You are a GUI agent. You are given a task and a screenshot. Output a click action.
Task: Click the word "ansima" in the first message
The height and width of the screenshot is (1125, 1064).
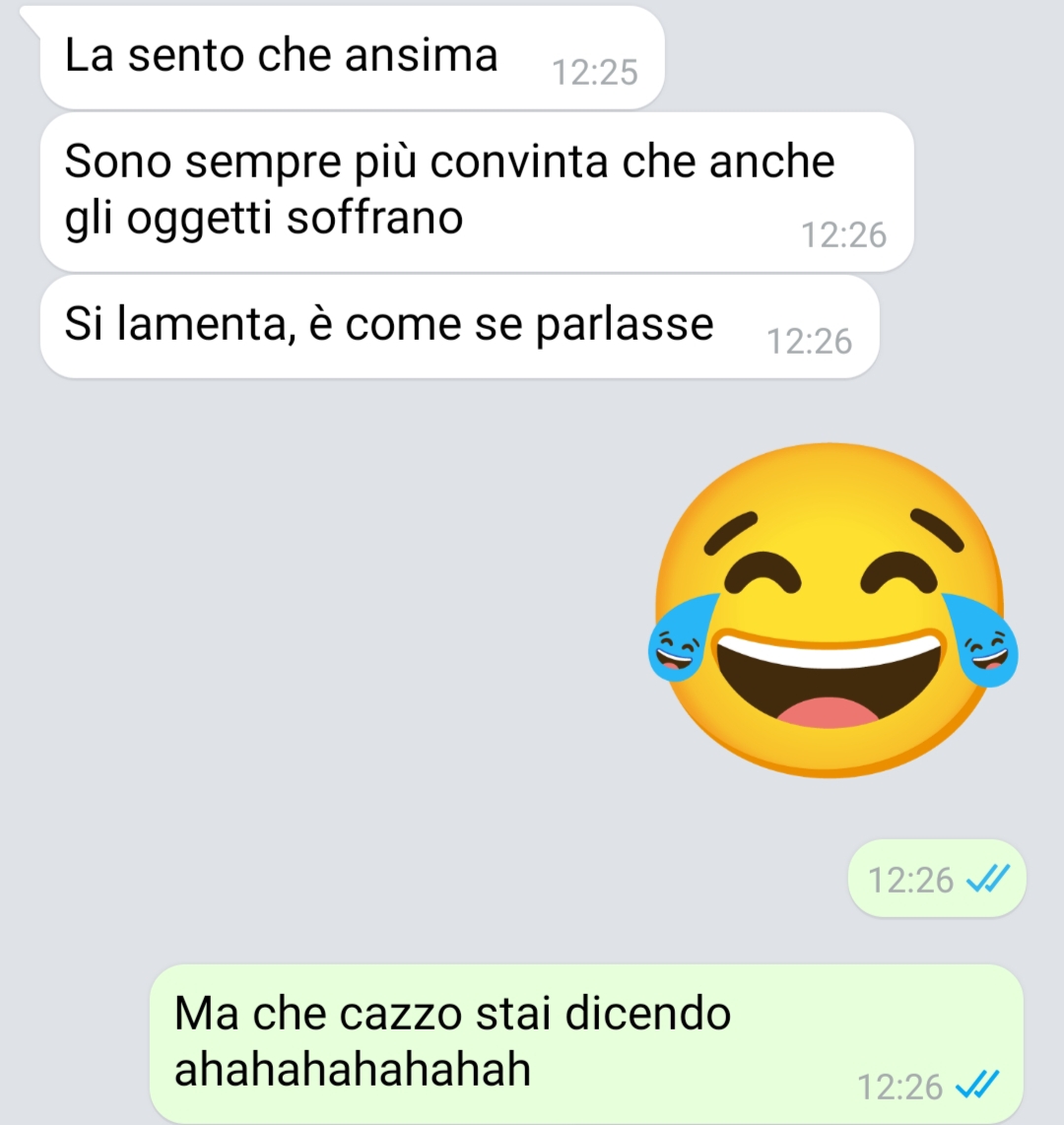point(421,55)
